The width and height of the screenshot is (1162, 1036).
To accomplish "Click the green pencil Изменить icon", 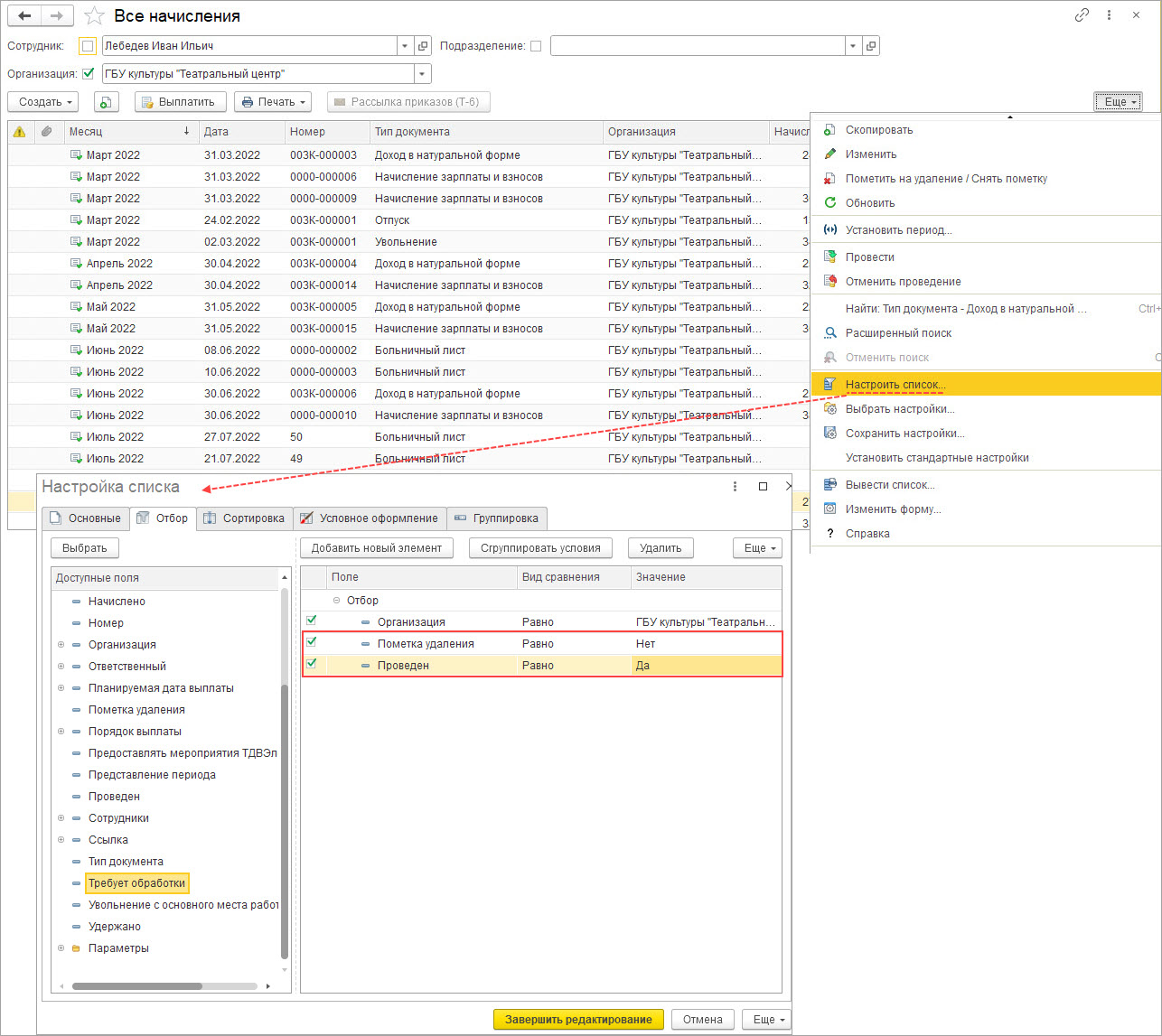I will 829,154.
